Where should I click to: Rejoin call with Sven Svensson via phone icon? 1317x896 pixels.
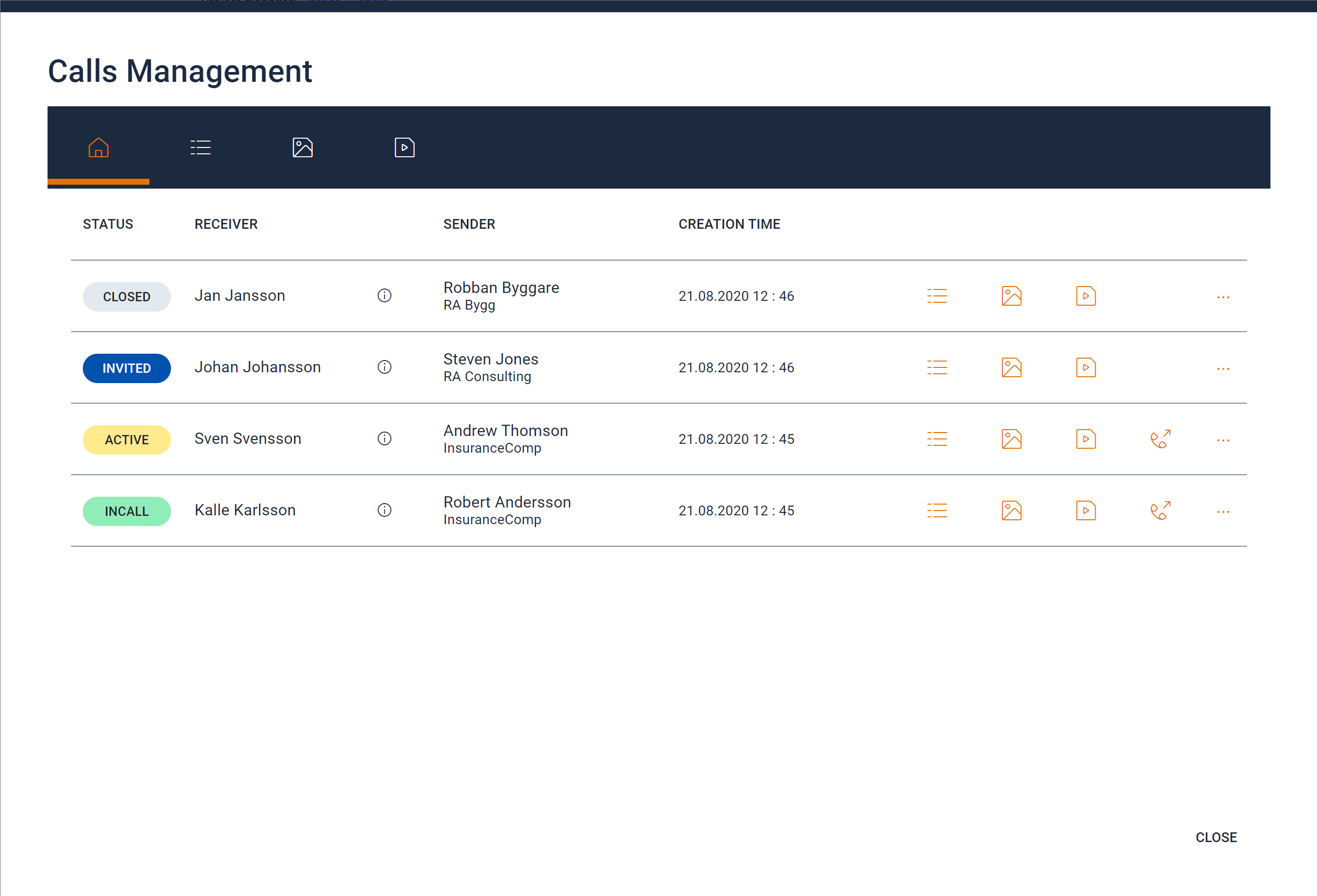(x=1160, y=438)
